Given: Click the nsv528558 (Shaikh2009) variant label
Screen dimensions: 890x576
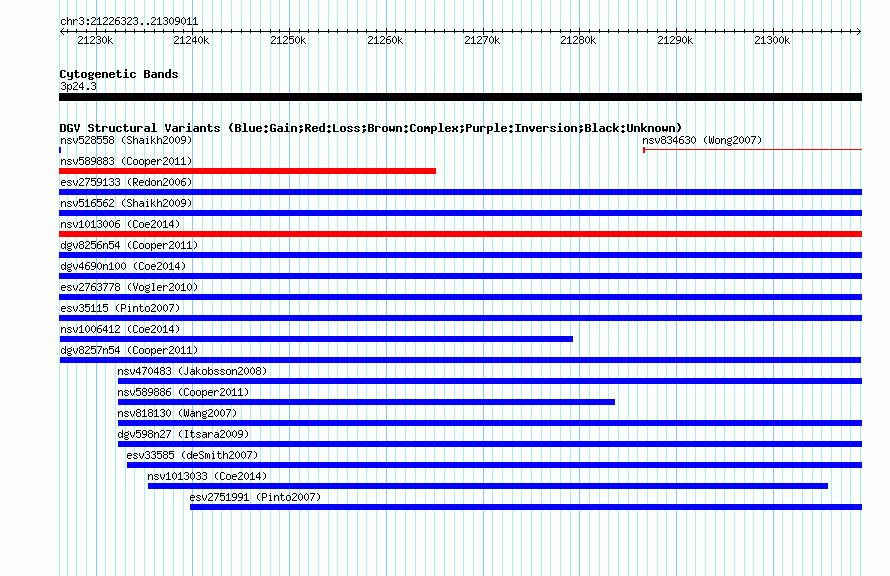Looking at the screenshot, I should [126, 140].
